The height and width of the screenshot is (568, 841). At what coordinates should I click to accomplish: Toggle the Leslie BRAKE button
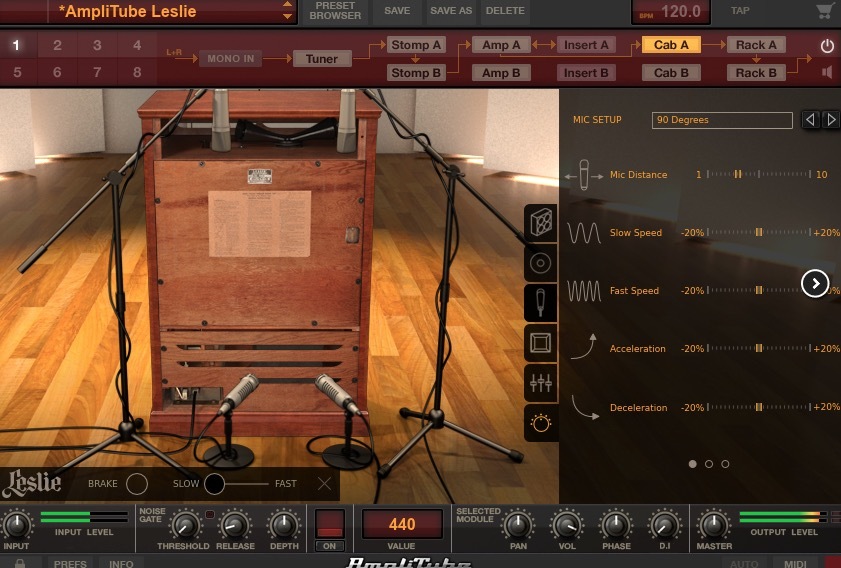click(137, 484)
